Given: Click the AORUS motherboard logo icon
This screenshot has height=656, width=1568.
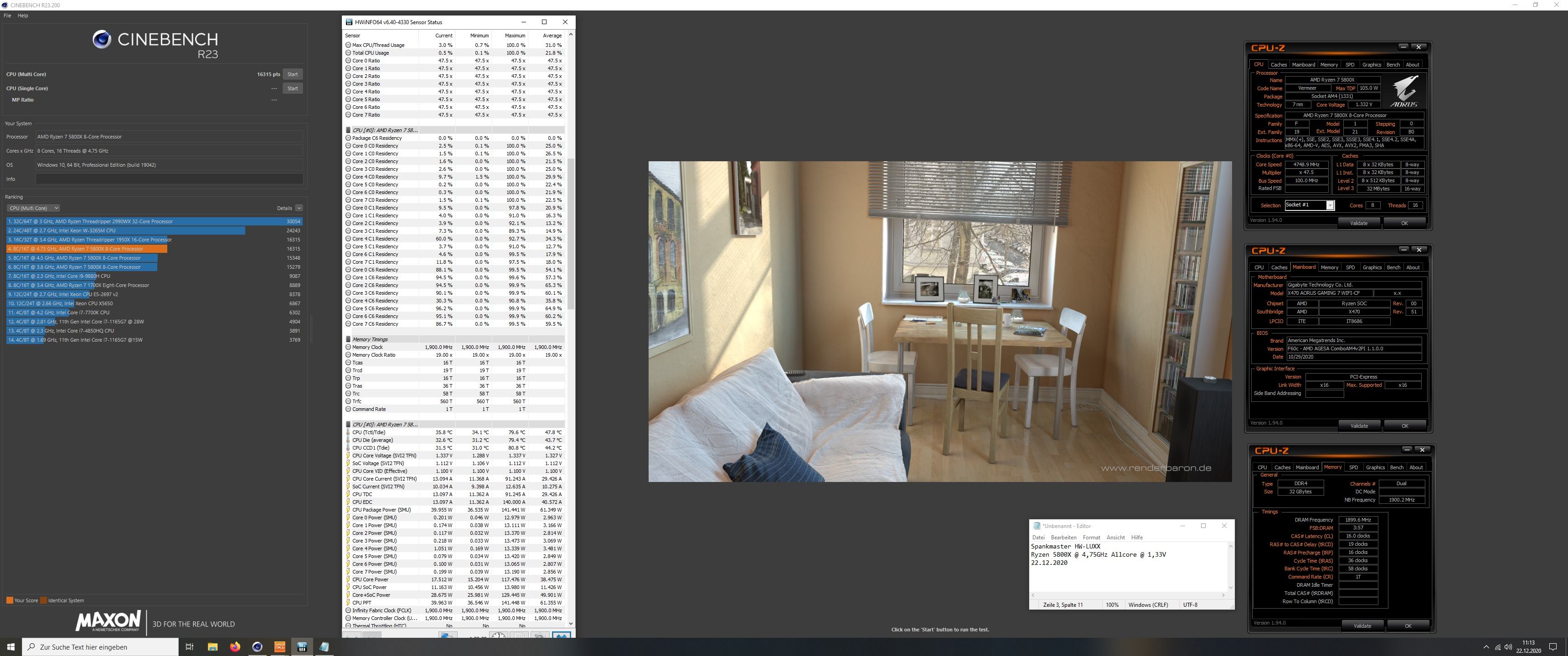Looking at the screenshot, I should 1403,92.
